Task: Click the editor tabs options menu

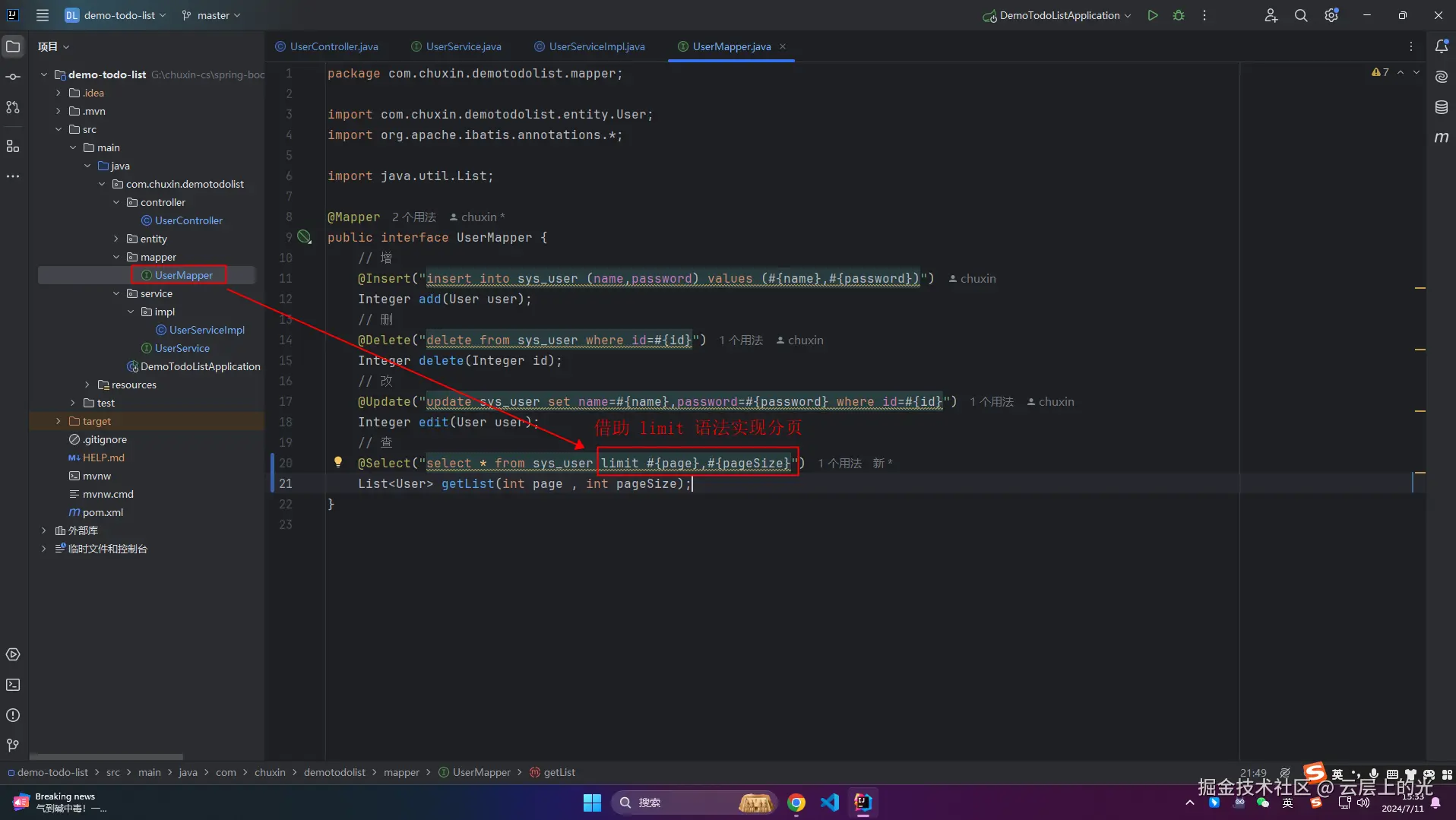Action: tap(1411, 46)
